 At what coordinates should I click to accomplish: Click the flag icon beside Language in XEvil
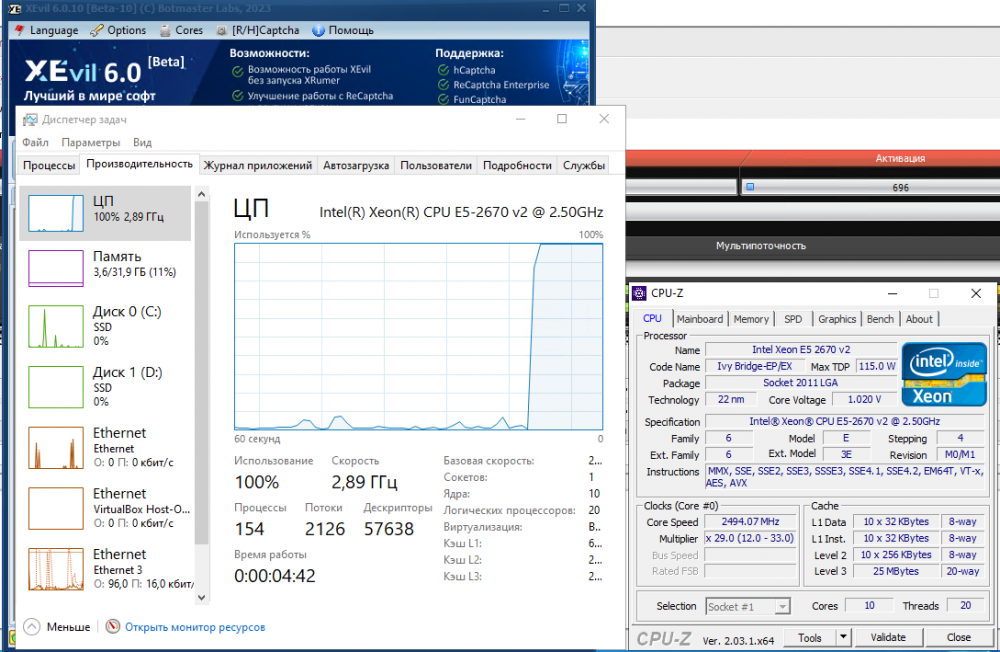click(x=20, y=30)
